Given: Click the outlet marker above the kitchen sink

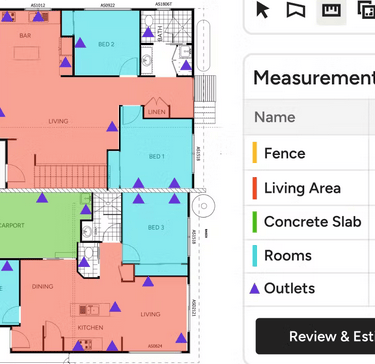Looking at the screenshot, I should (115, 307).
